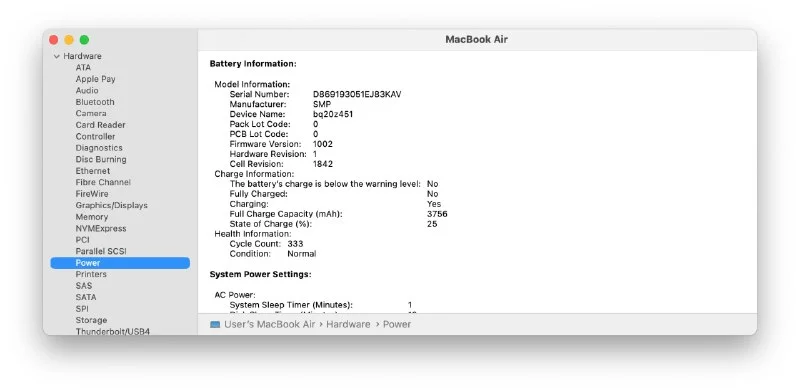
Task: Select ATA in the sidebar
Action: [83, 67]
